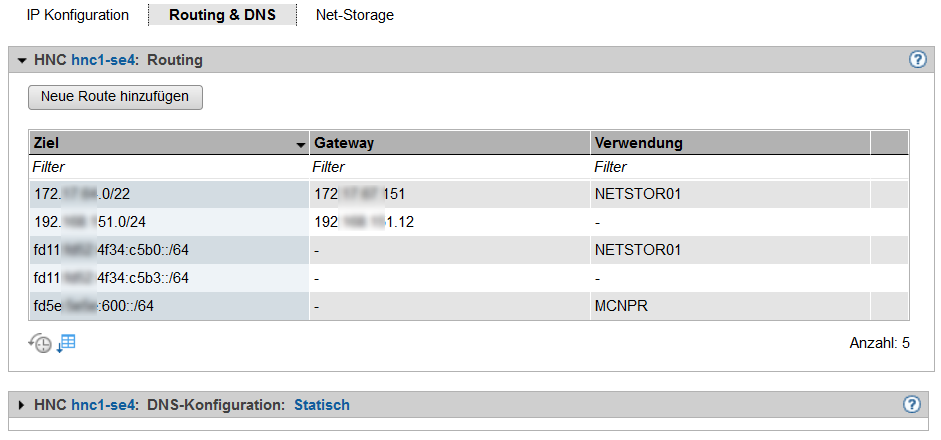Screen dimensions: 941x440
Task: Sort by the Verwendung column header
Action: (730, 143)
